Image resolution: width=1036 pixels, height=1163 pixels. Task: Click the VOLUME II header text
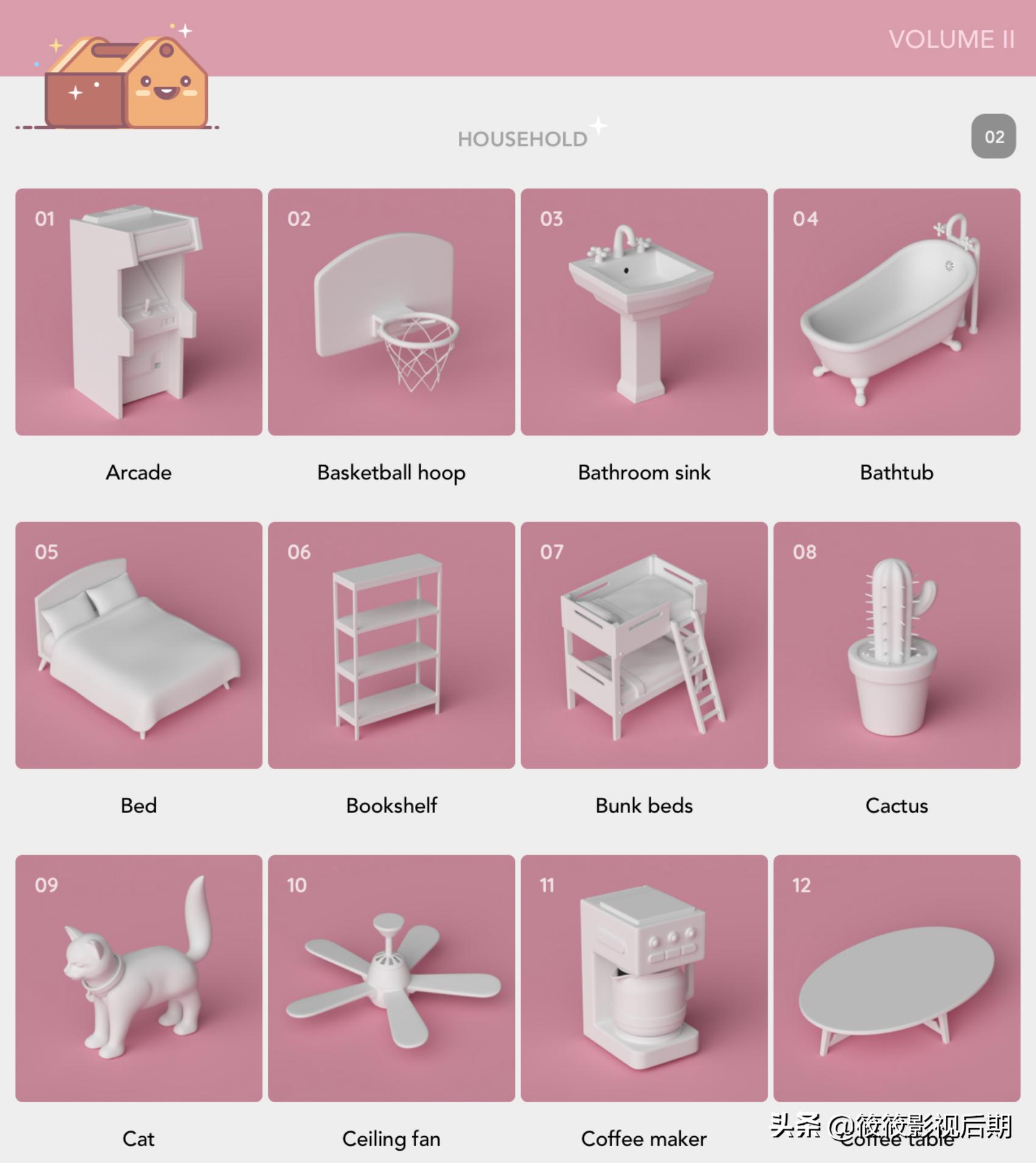click(x=951, y=40)
